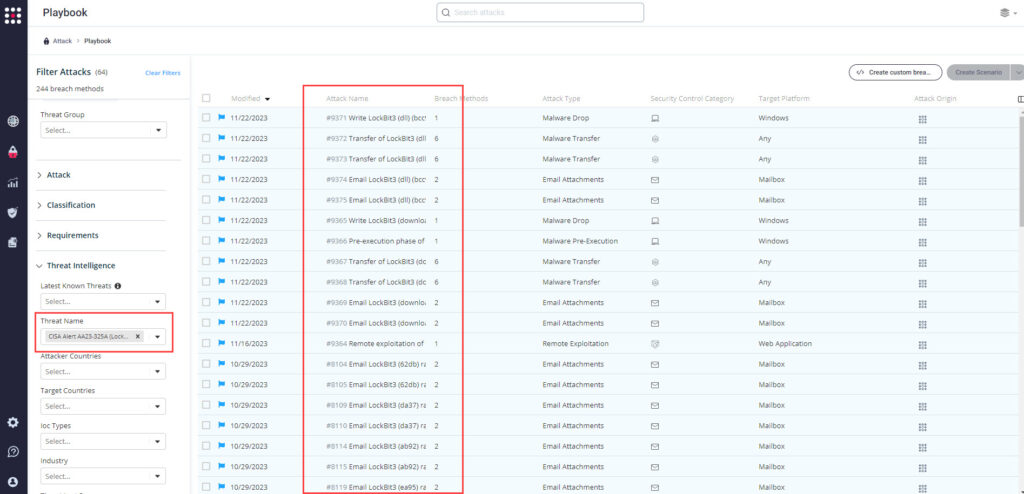
Task: Click blue flag on attack #9371 row
Action: click(x=221, y=118)
